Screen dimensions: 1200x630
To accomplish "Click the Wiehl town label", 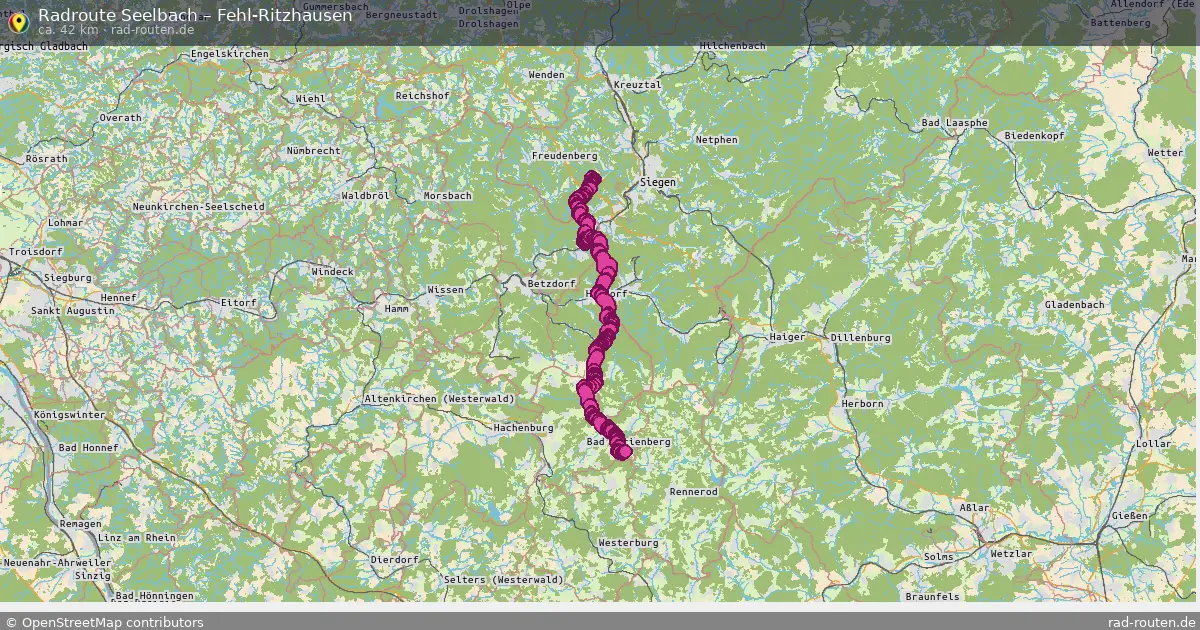I will tap(310, 99).
